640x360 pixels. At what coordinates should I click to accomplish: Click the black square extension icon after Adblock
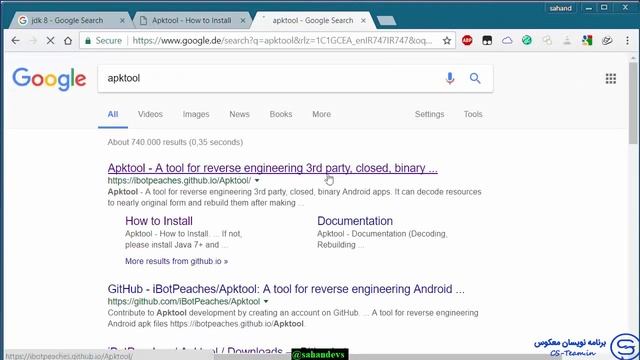tap(487, 40)
